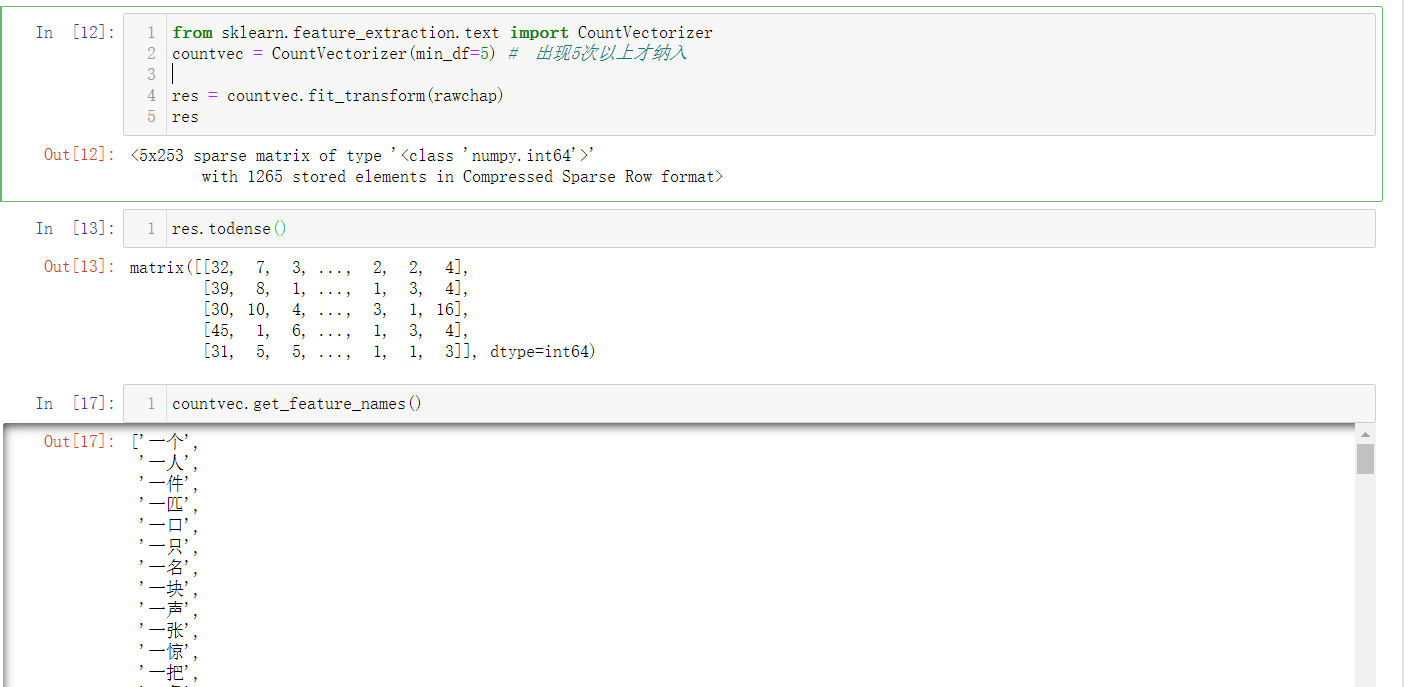Click the In [12] prompt label
This screenshot has width=1404, height=687.
click(75, 32)
